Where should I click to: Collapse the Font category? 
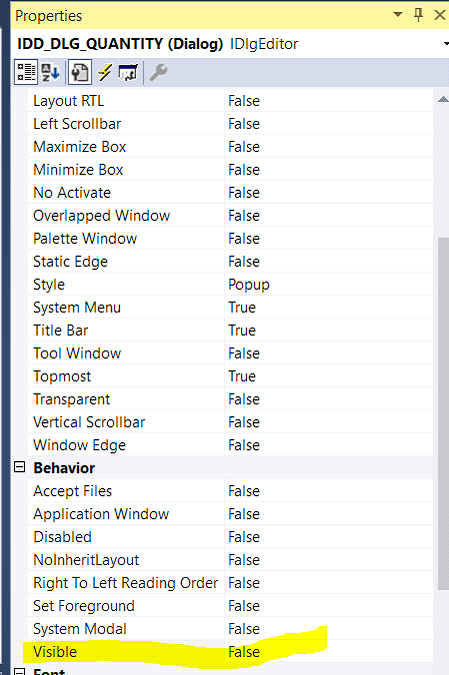[x=20, y=672]
